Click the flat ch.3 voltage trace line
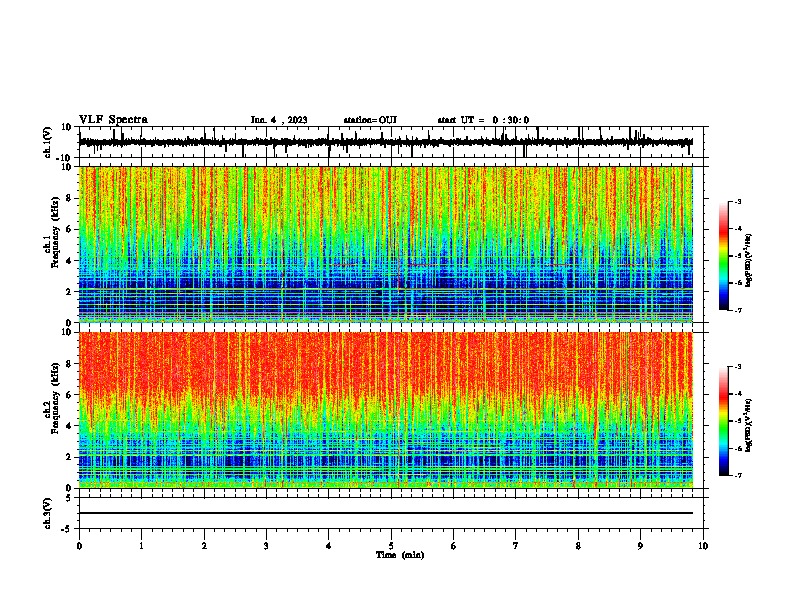792x612 pixels. tap(385, 513)
